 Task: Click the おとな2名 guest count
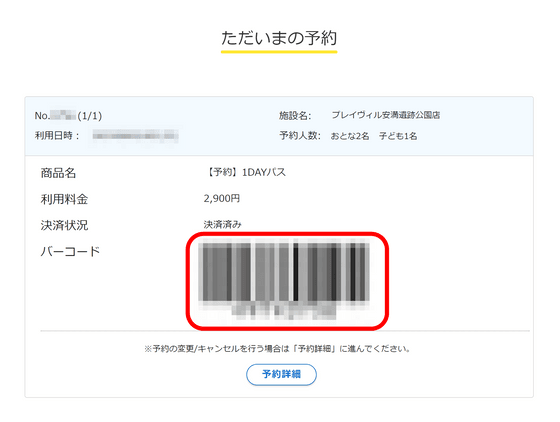350,136
